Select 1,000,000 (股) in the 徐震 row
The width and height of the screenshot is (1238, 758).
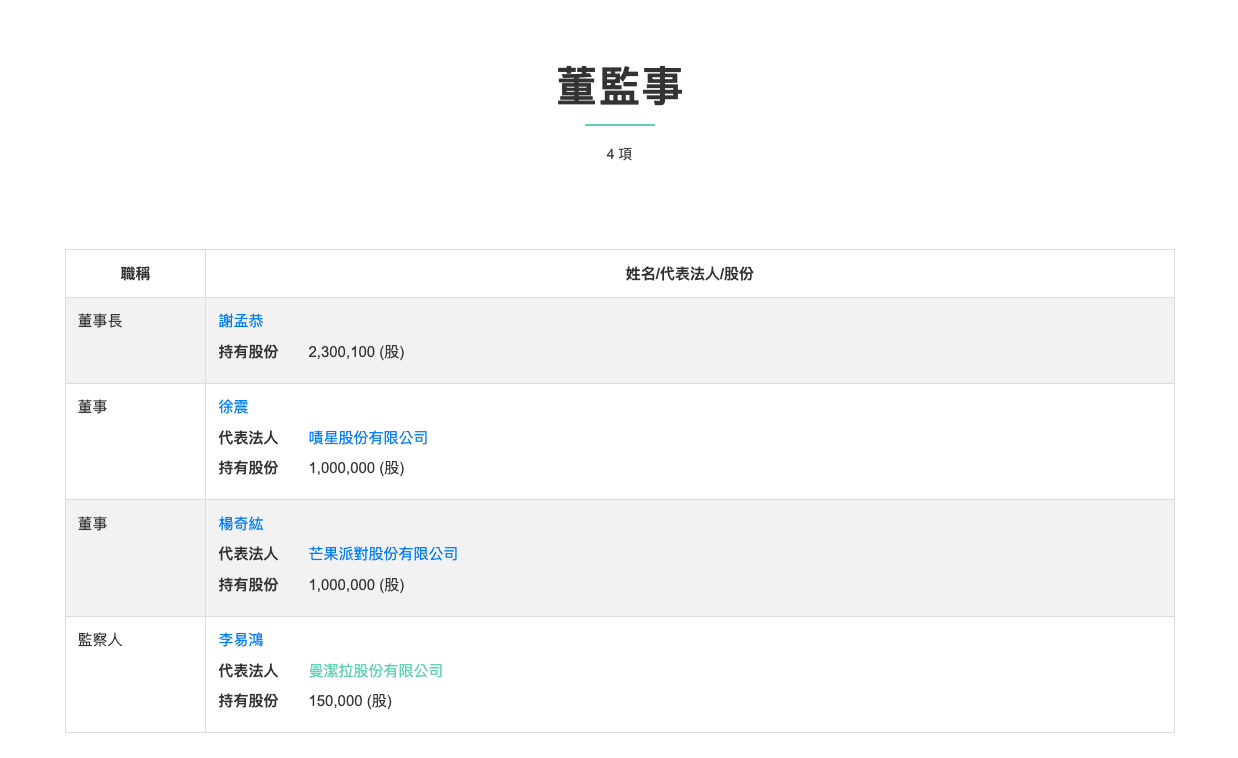tap(356, 468)
